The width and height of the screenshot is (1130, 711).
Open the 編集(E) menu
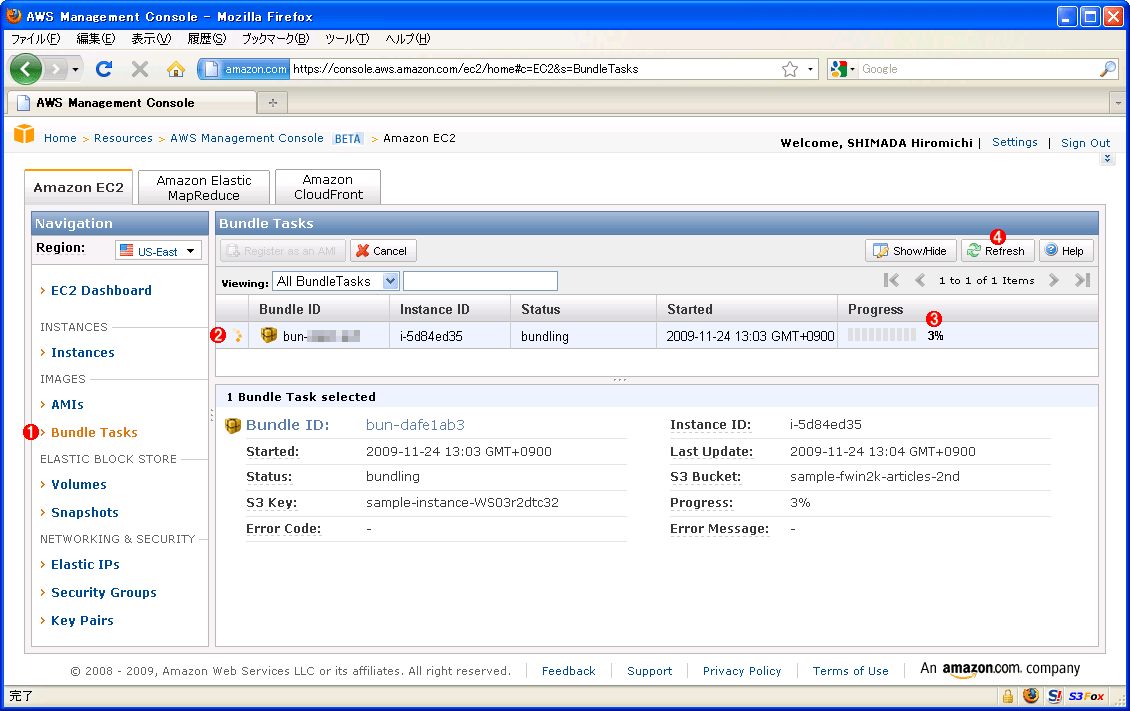[96, 38]
